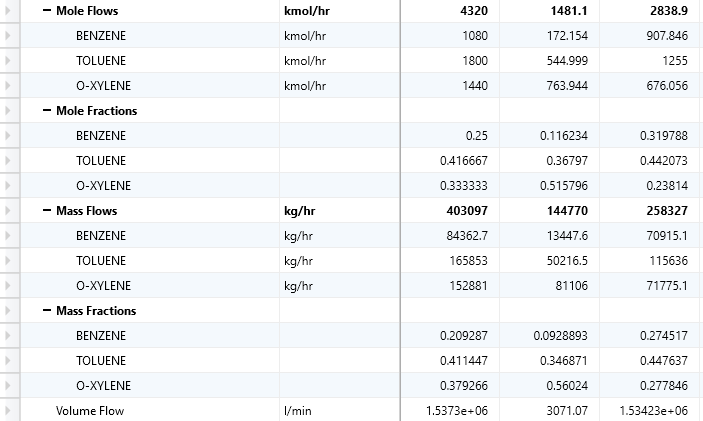
Task: Select total mass flow 258327
Action: point(667,211)
